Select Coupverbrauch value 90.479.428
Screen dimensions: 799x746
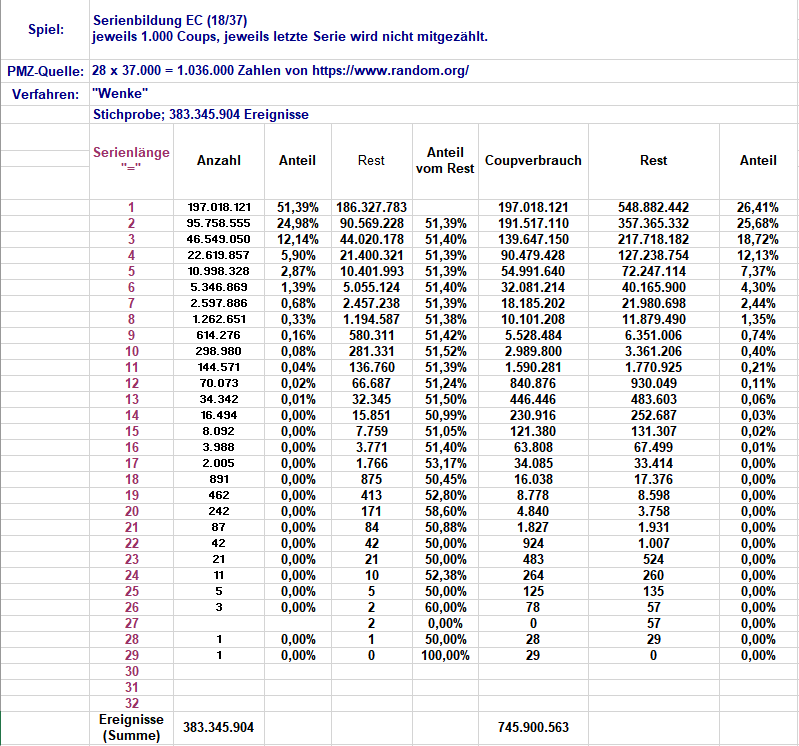pos(533,255)
